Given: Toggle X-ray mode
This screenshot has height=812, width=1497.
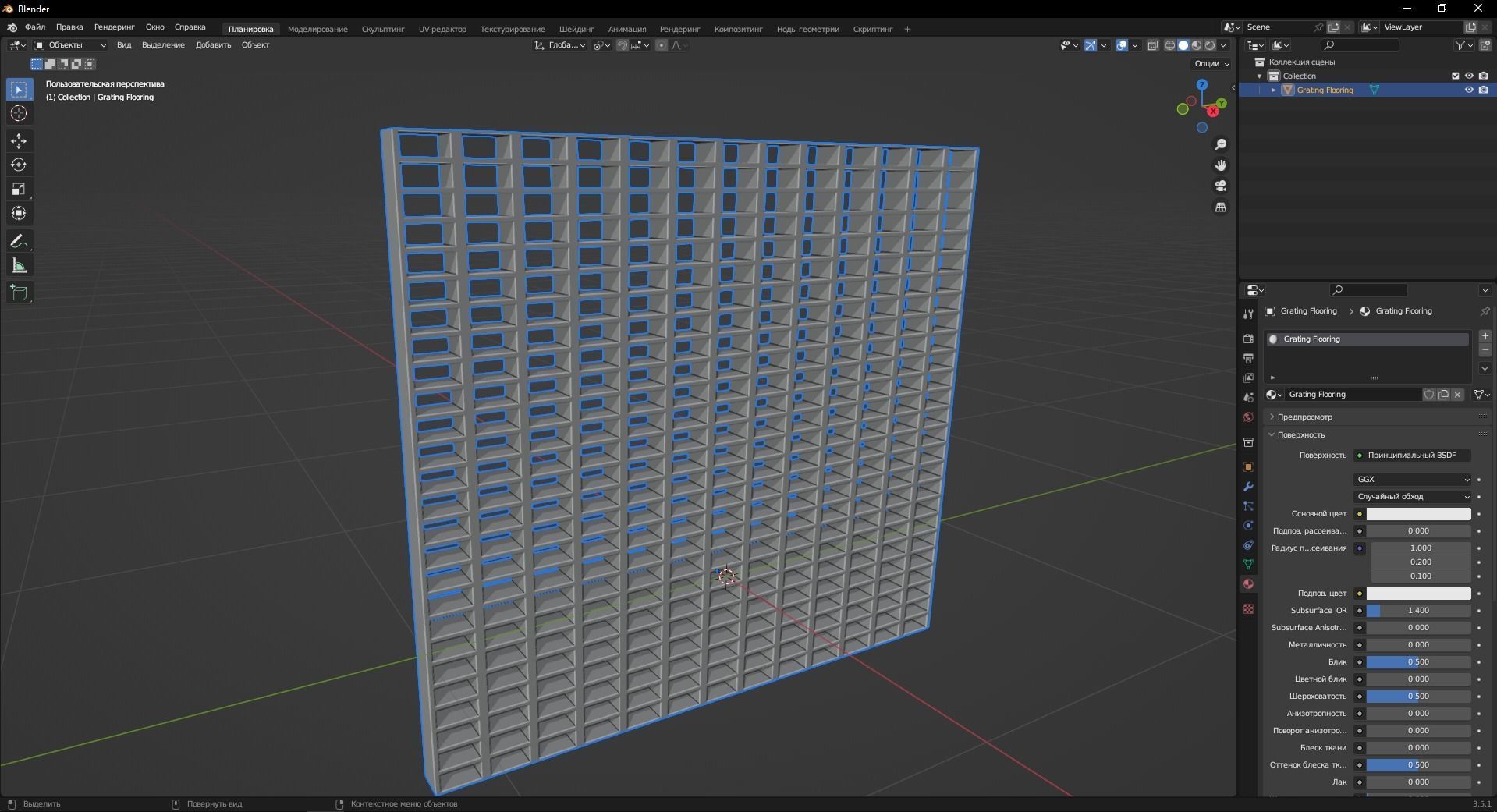Looking at the screenshot, I should [1153, 45].
